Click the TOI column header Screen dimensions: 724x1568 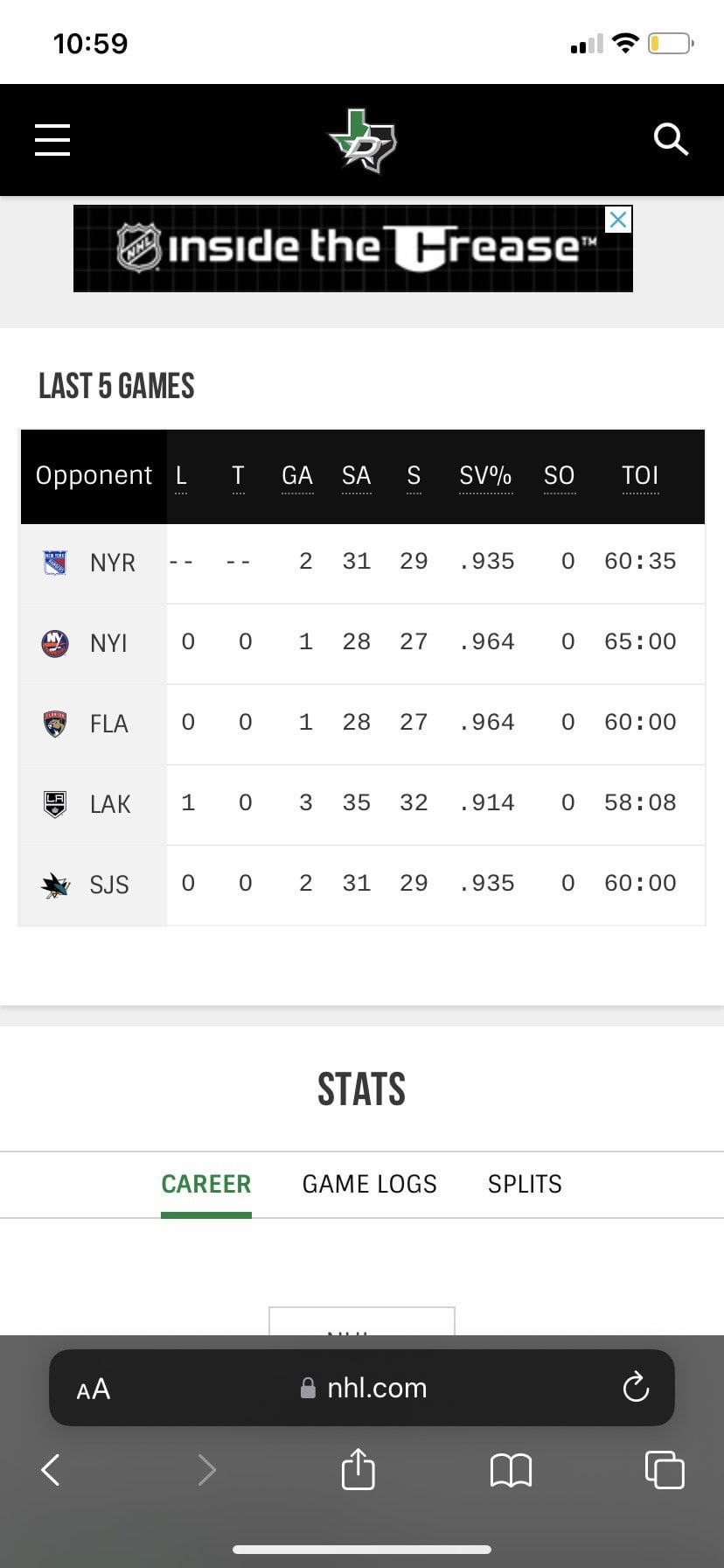pos(639,476)
